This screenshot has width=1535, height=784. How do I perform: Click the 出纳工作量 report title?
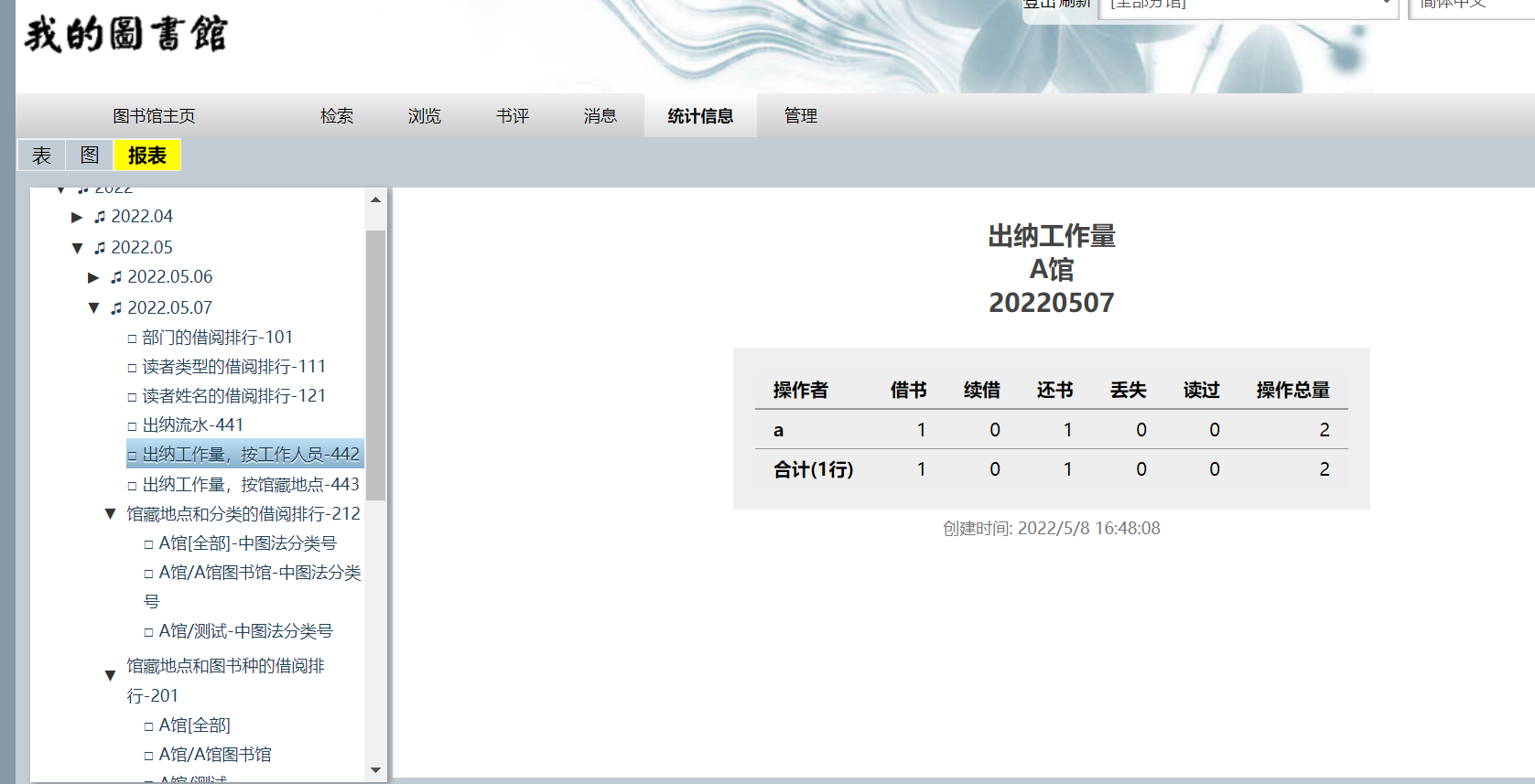1052,237
